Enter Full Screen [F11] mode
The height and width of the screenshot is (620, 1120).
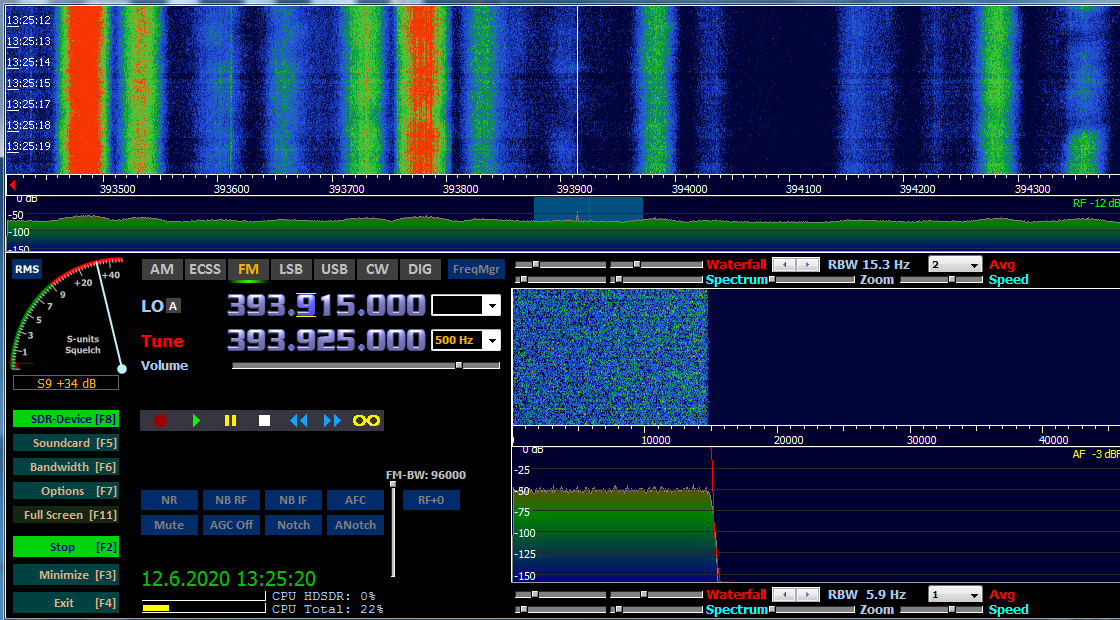66,515
